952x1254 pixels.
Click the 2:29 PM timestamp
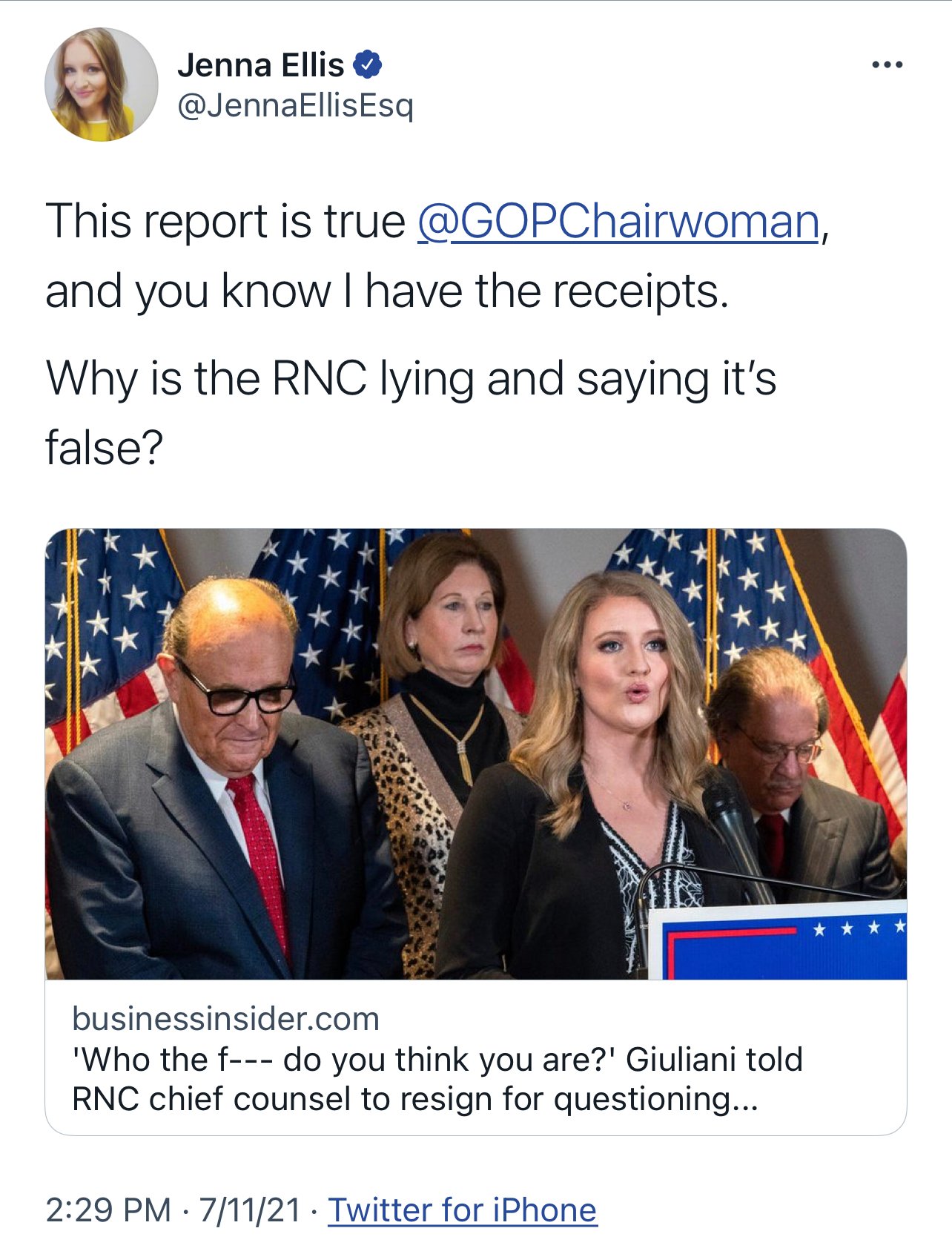[x=108, y=1210]
